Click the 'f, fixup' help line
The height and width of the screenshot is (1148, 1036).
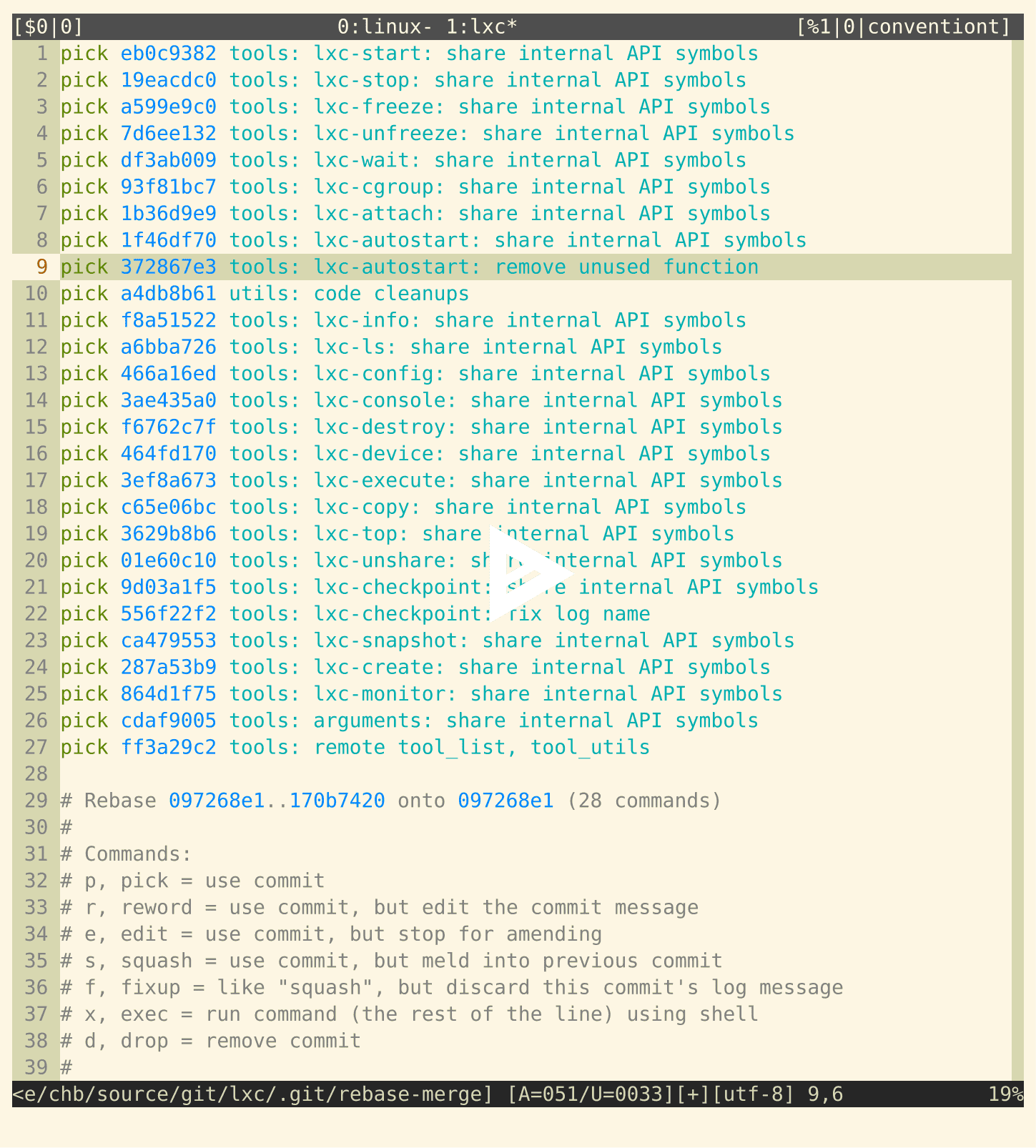452,988
